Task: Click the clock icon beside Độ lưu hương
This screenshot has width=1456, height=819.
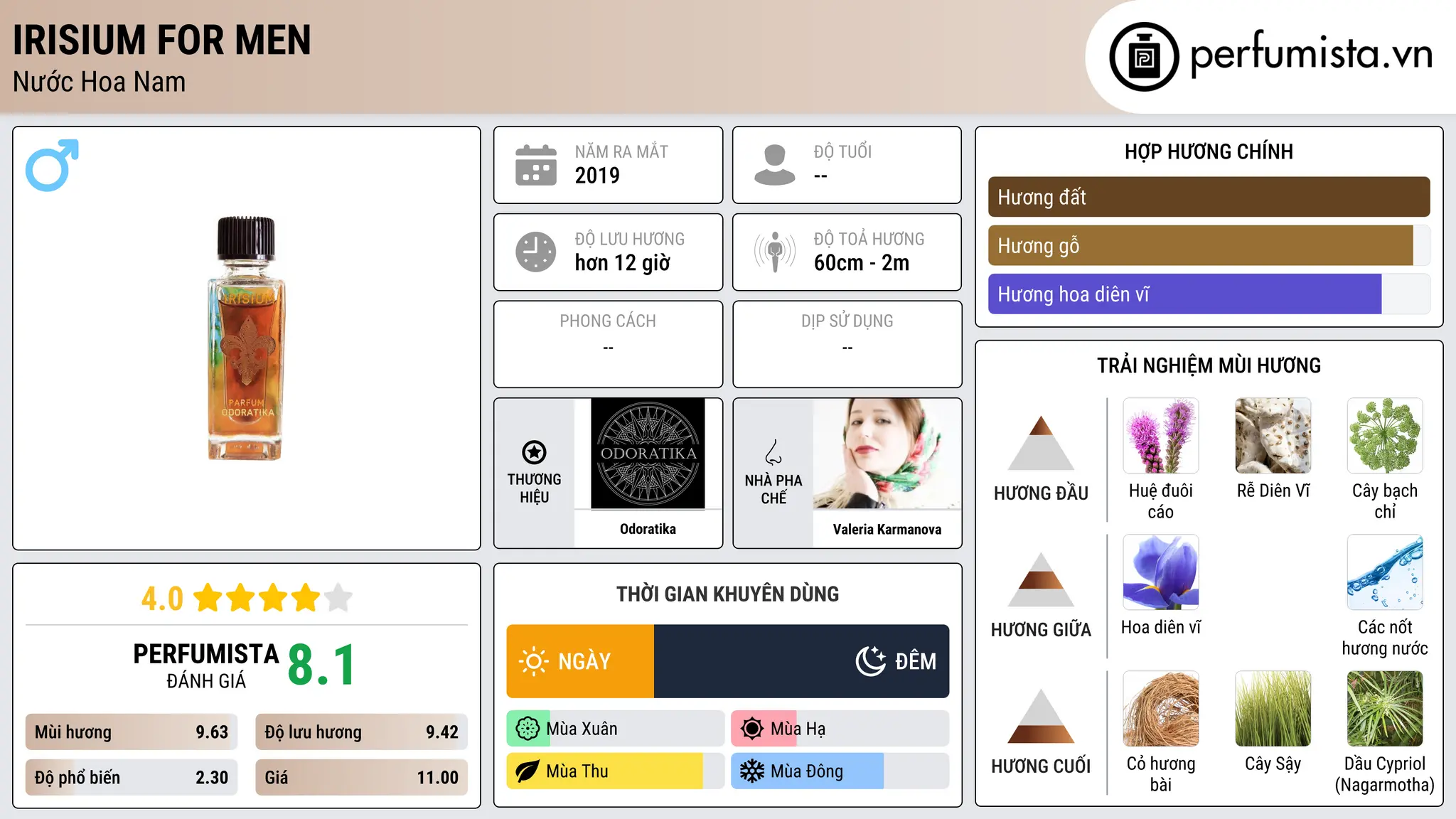Action: coord(536,252)
